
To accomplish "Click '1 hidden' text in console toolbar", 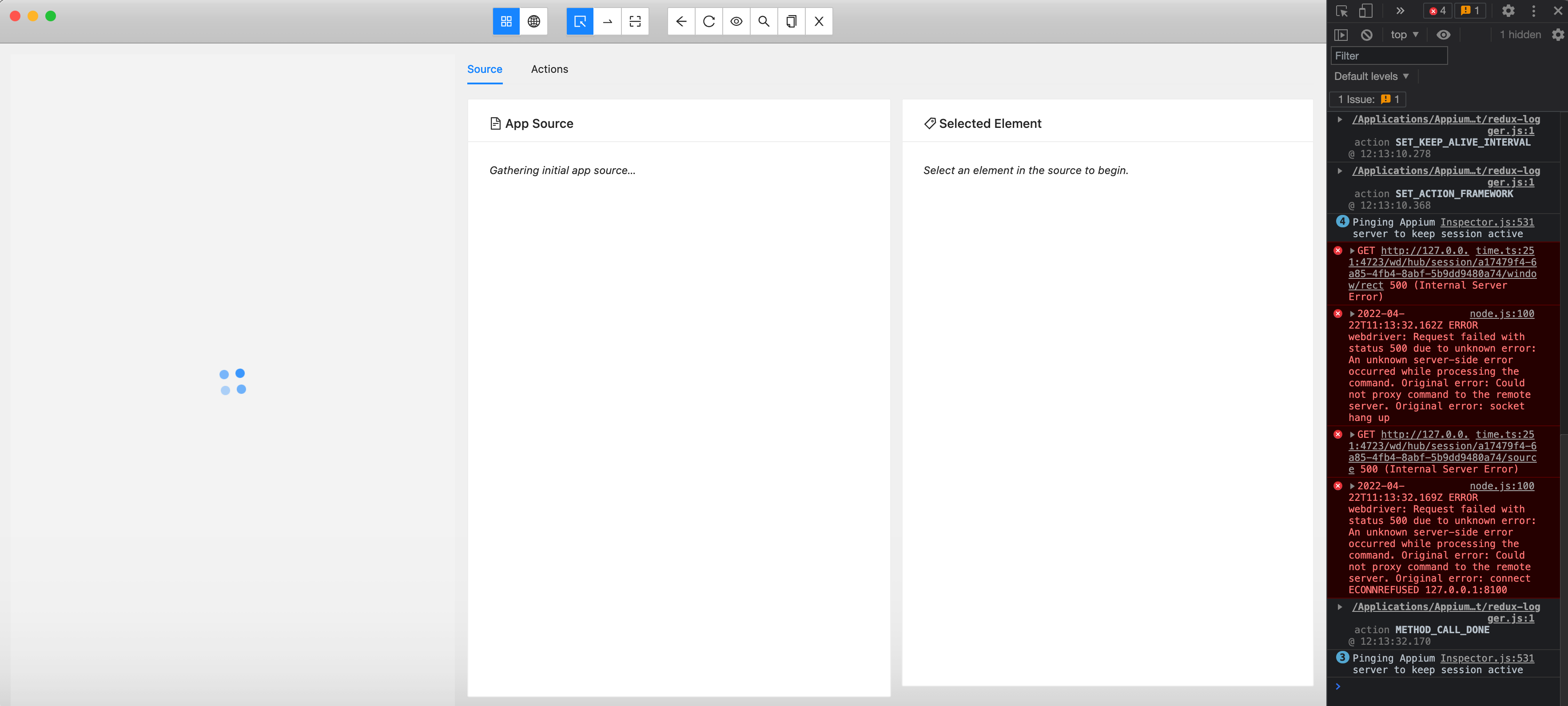I will [1520, 36].
